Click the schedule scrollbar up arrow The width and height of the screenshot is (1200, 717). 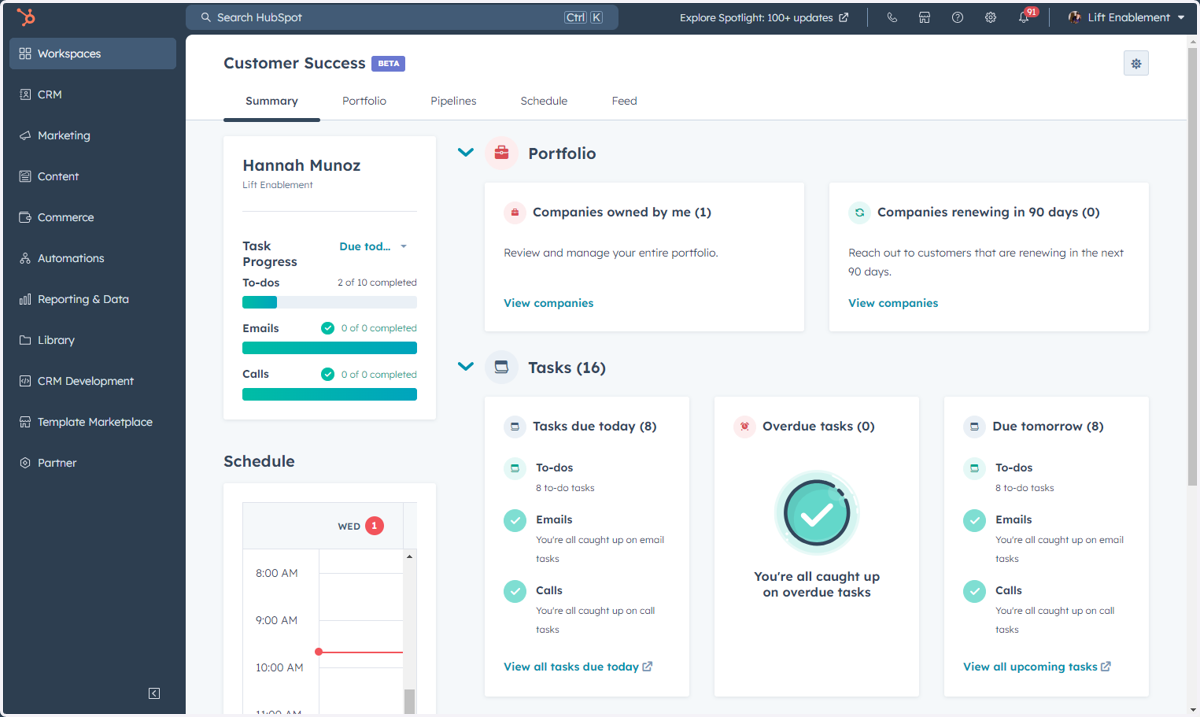click(409, 556)
